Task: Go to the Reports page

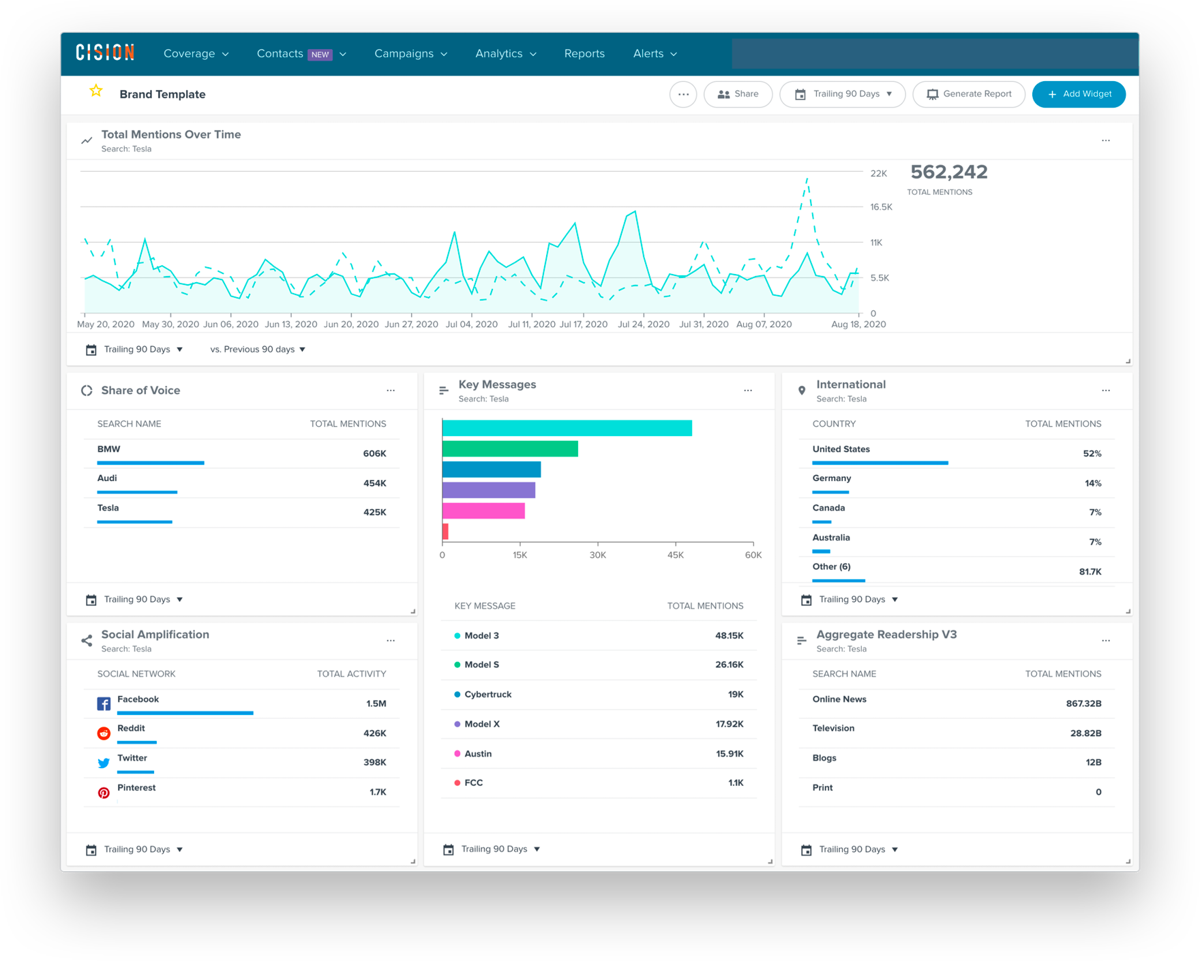Action: pos(584,54)
